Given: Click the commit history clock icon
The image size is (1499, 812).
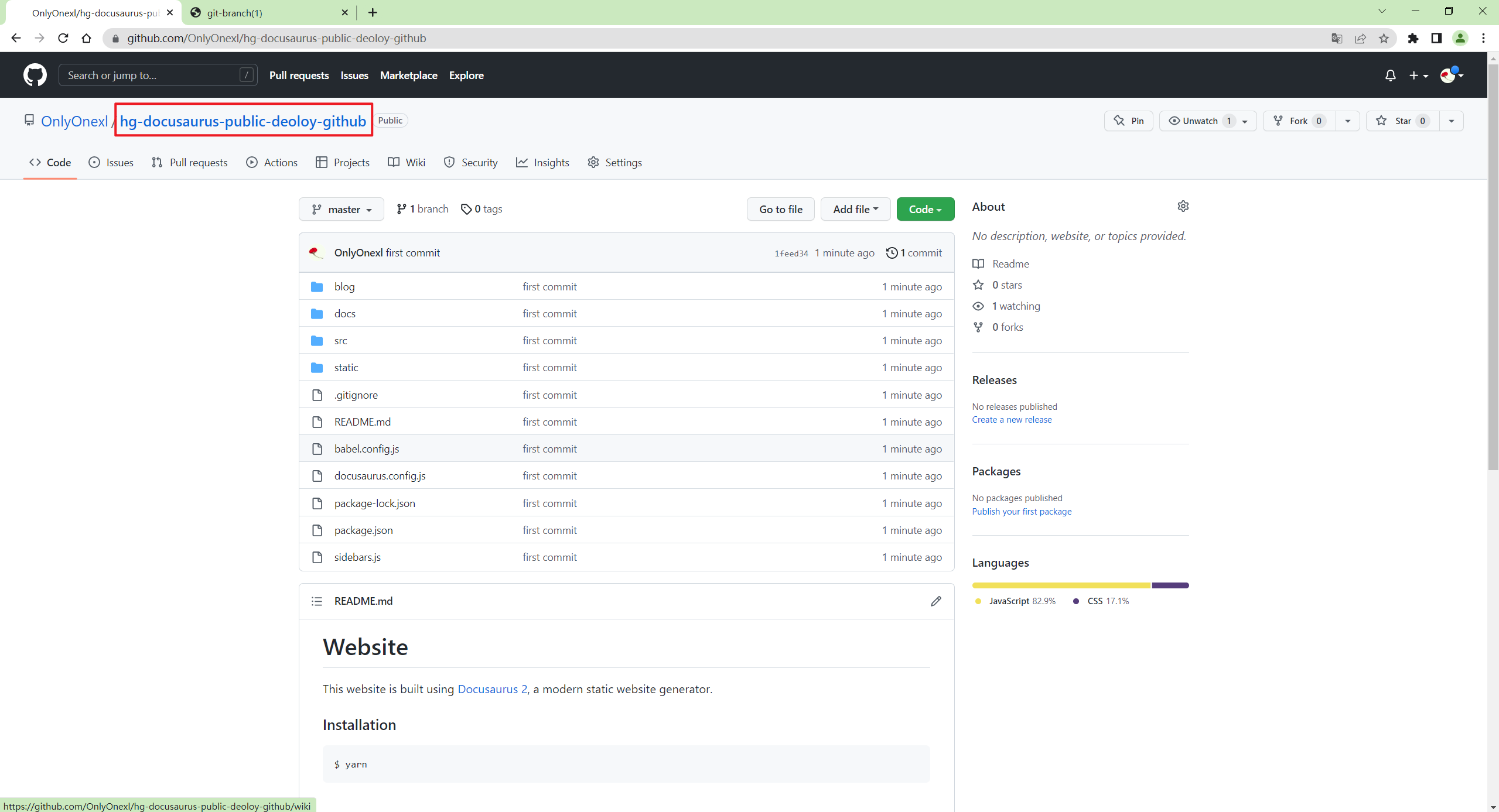Looking at the screenshot, I should tap(892, 253).
